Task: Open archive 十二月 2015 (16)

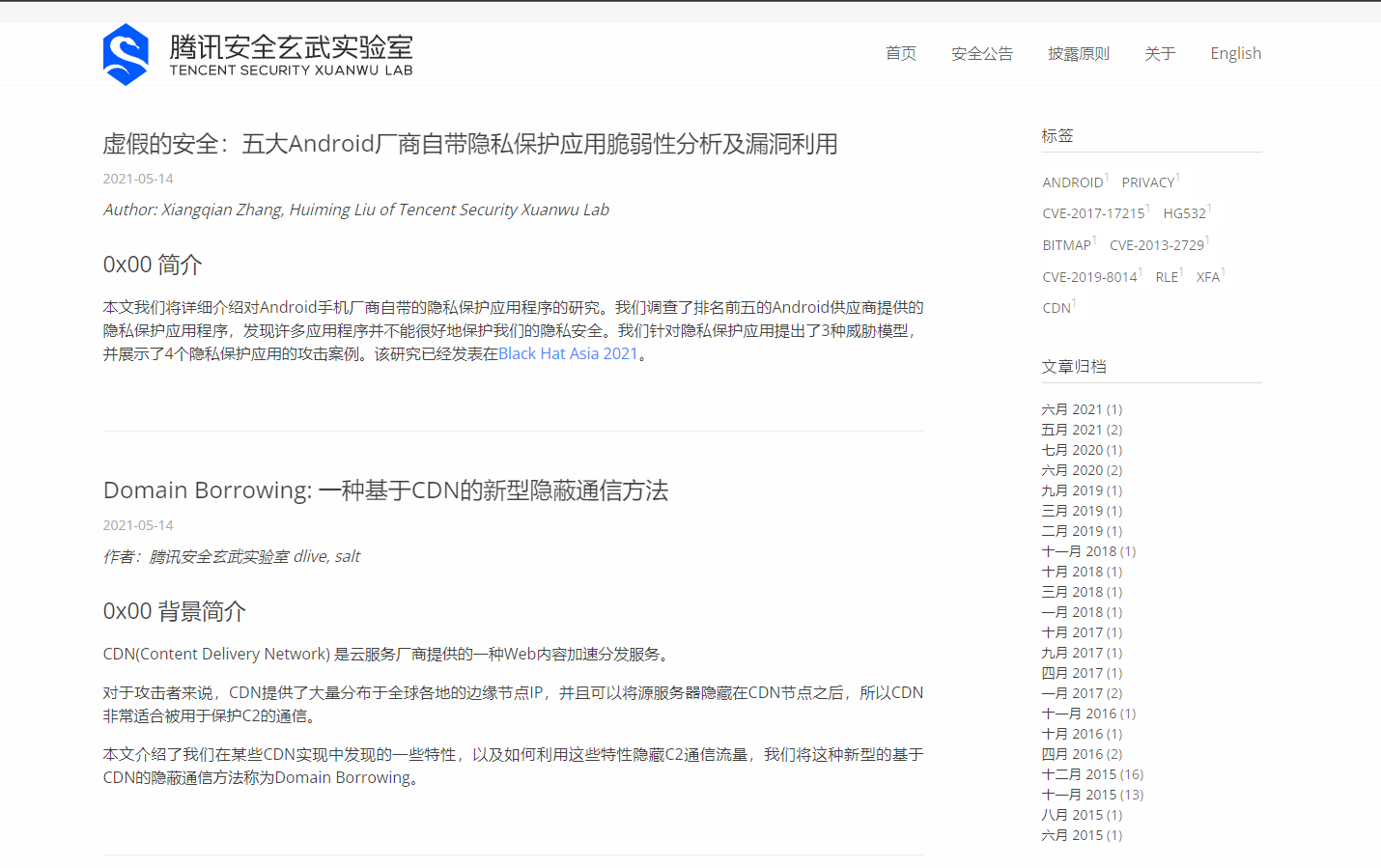Action: click(x=1092, y=774)
